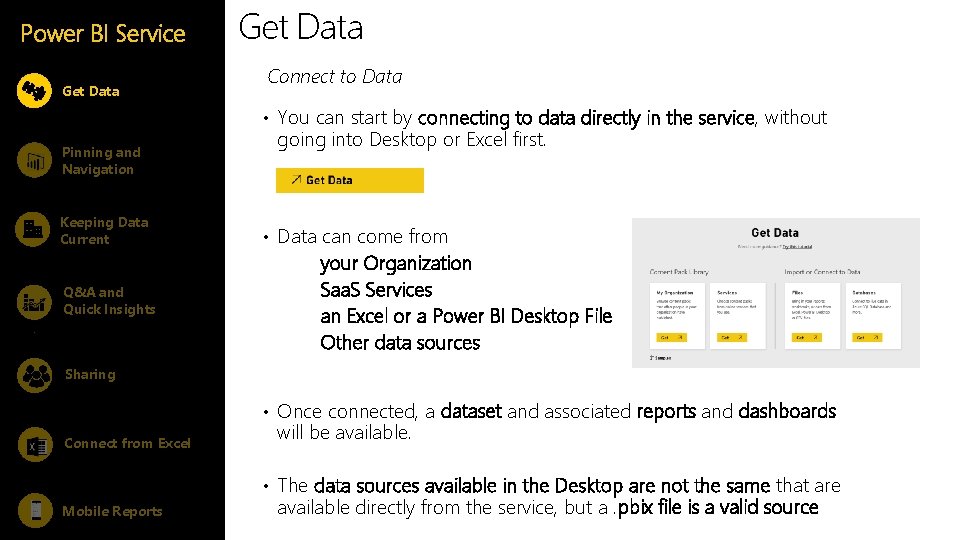
Task: Click 'an Excel or a Power BI Desktop File'
Action: tap(466, 316)
